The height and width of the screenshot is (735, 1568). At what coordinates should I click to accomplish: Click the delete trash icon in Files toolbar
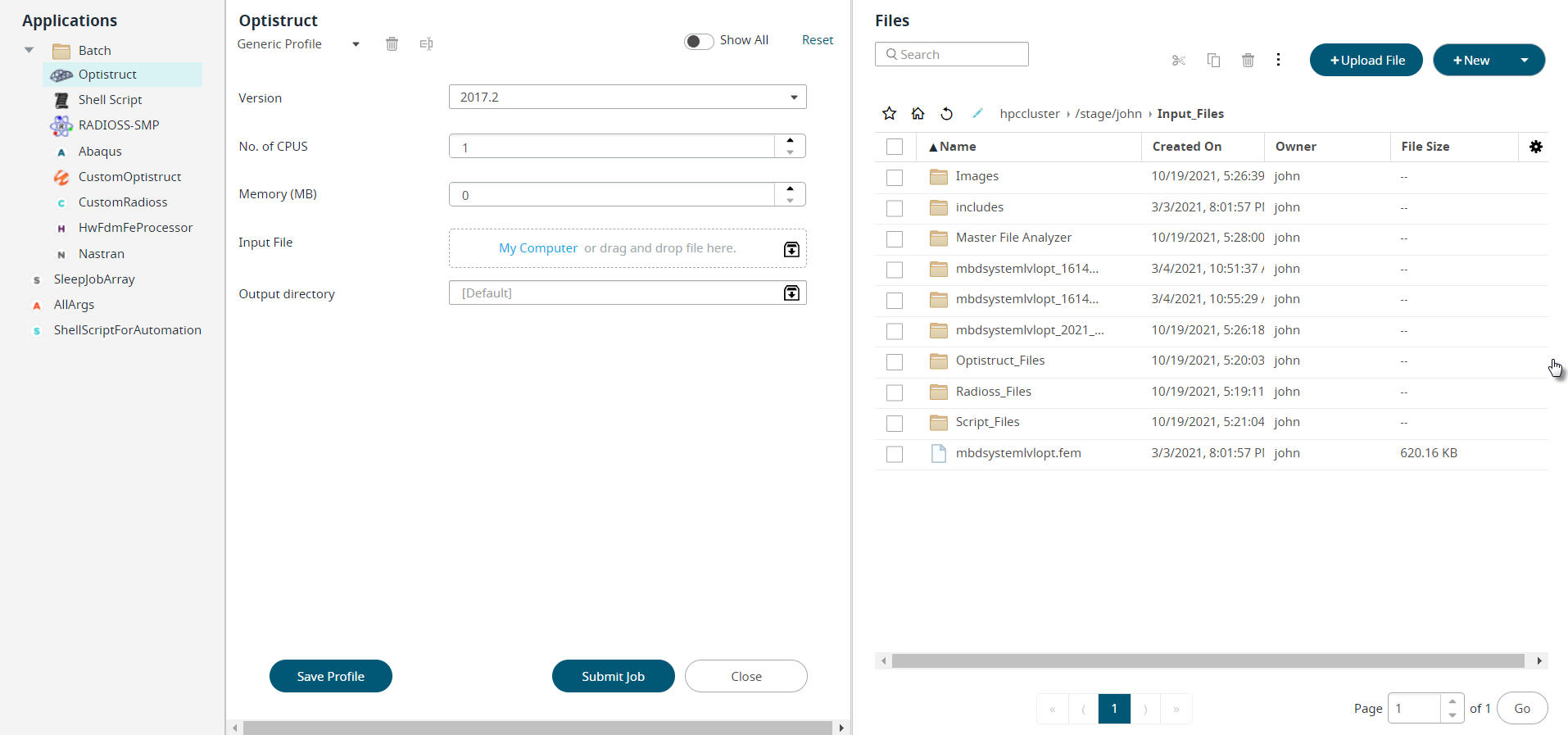[x=1248, y=60]
